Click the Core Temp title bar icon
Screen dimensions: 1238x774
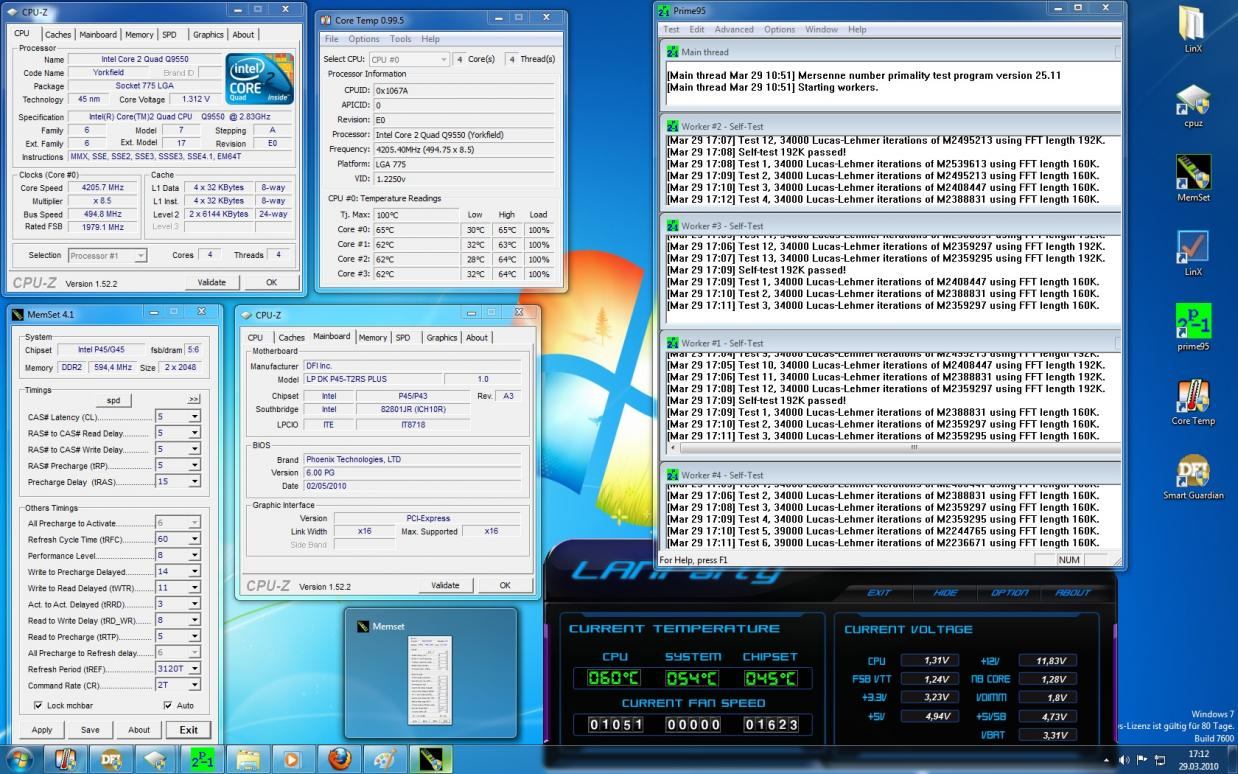[326, 19]
